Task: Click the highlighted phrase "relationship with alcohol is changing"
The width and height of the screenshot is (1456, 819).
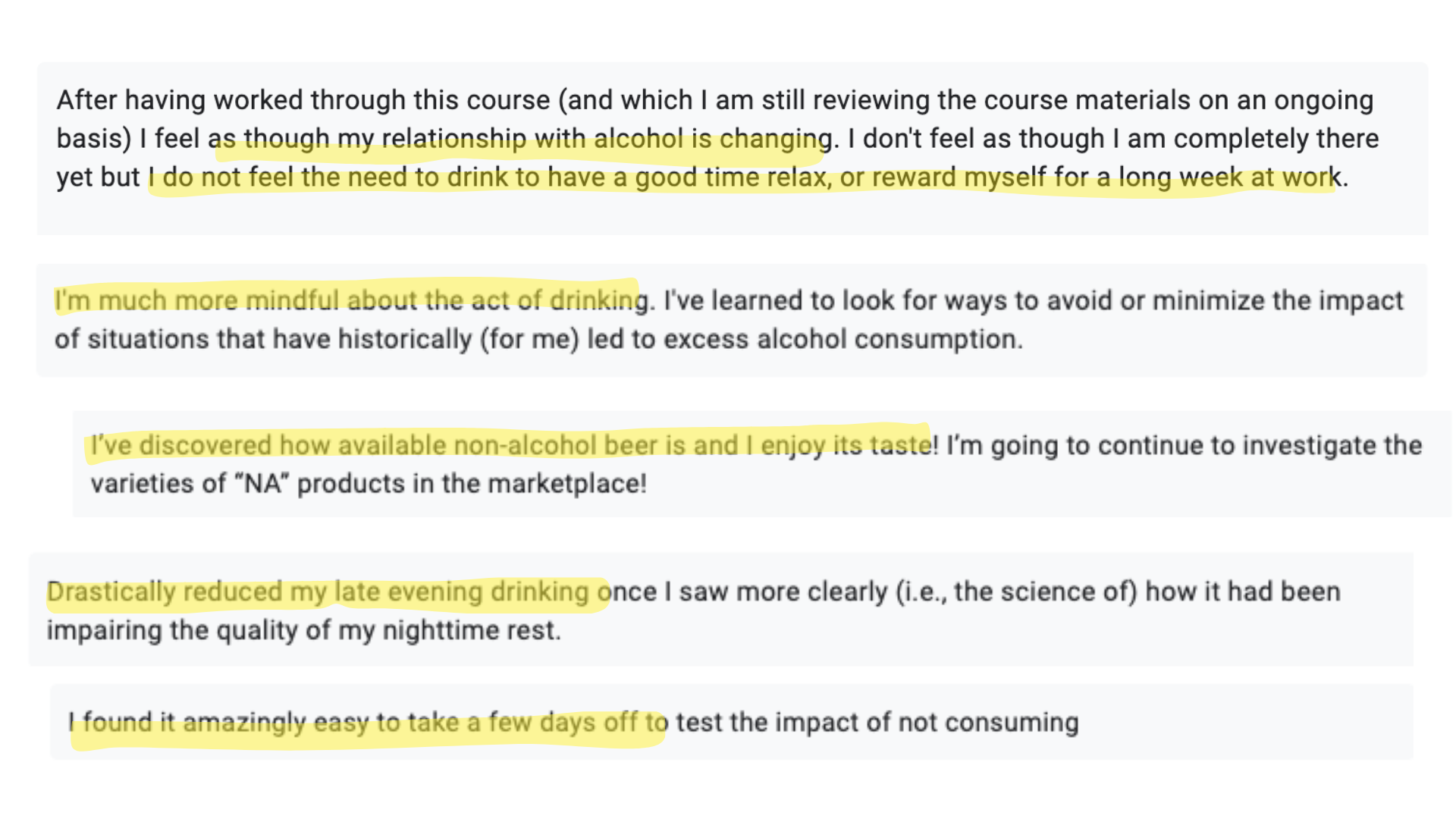Action: pyautogui.click(x=607, y=139)
